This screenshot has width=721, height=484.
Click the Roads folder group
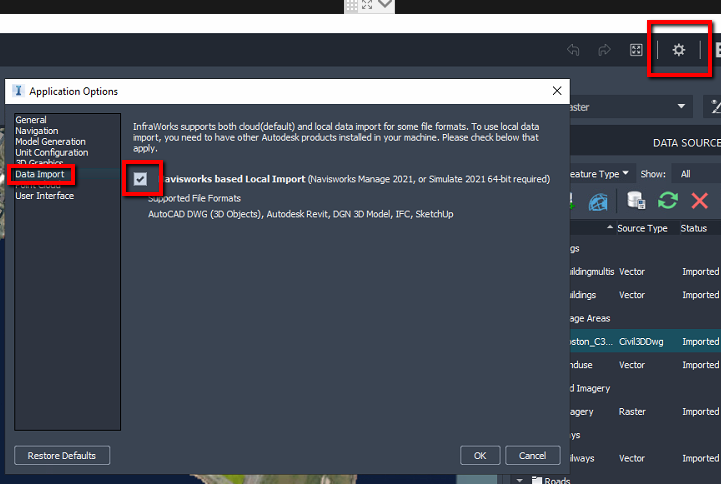point(551,480)
